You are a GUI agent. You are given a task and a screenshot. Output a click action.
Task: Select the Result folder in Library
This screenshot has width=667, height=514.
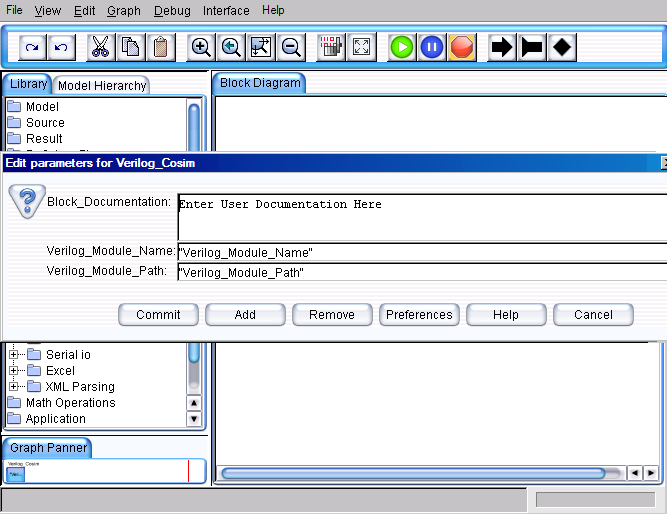click(35, 139)
